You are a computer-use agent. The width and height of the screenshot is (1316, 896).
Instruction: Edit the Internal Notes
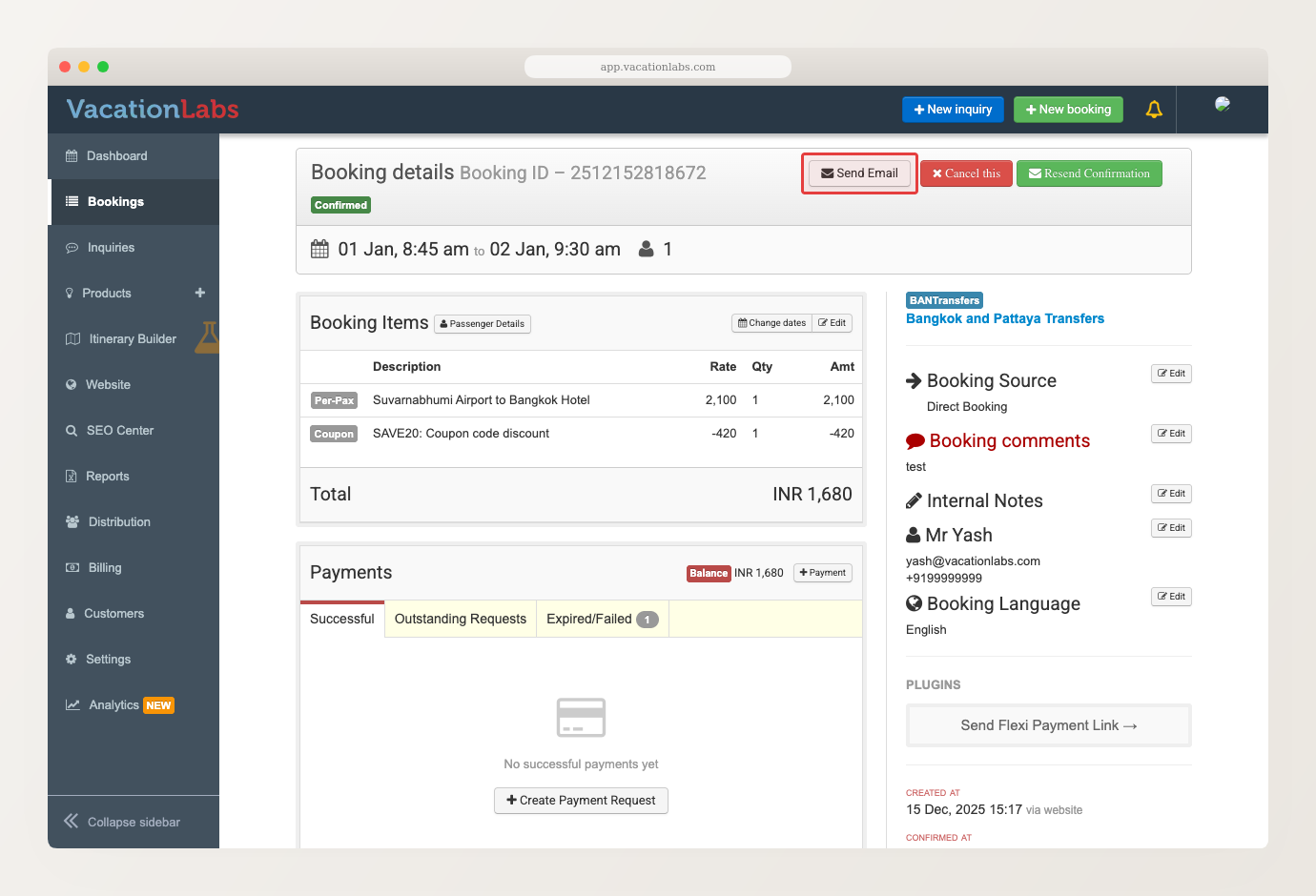coord(1171,494)
